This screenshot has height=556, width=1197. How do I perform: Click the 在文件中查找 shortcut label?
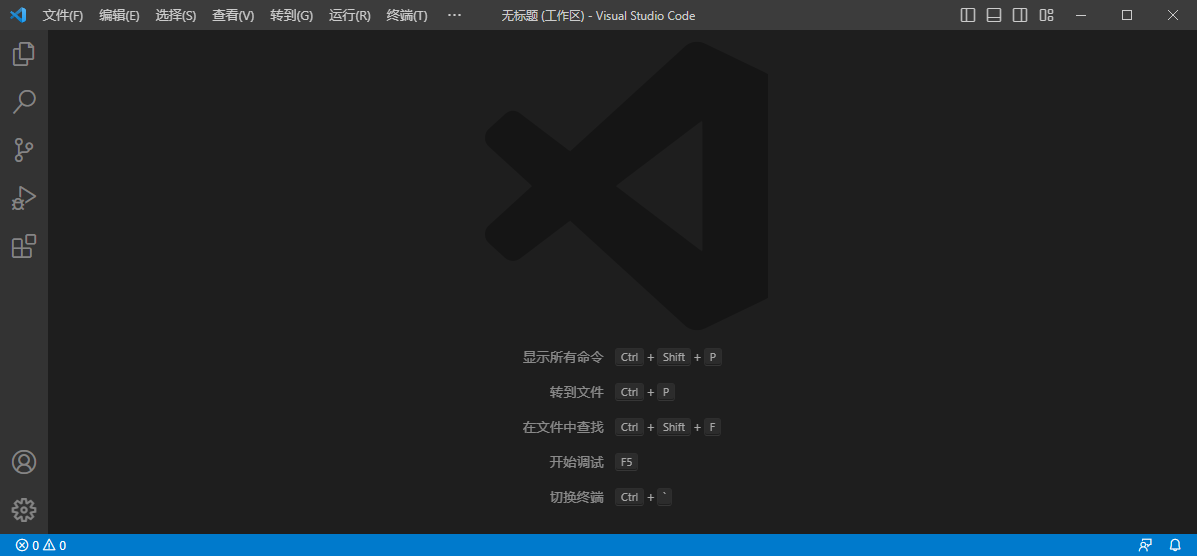click(x=563, y=427)
